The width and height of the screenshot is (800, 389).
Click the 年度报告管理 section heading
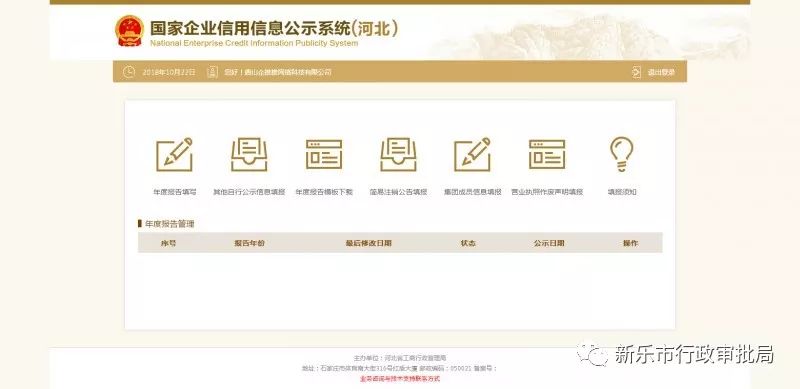click(169, 224)
